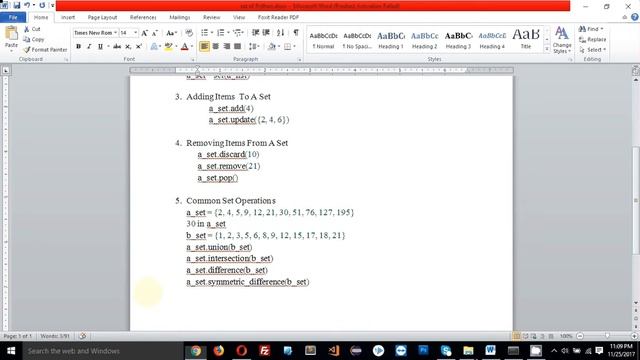Open the font size dropdown
Image resolution: width=640 pixels, height=360 pixels.
(136, 33)
